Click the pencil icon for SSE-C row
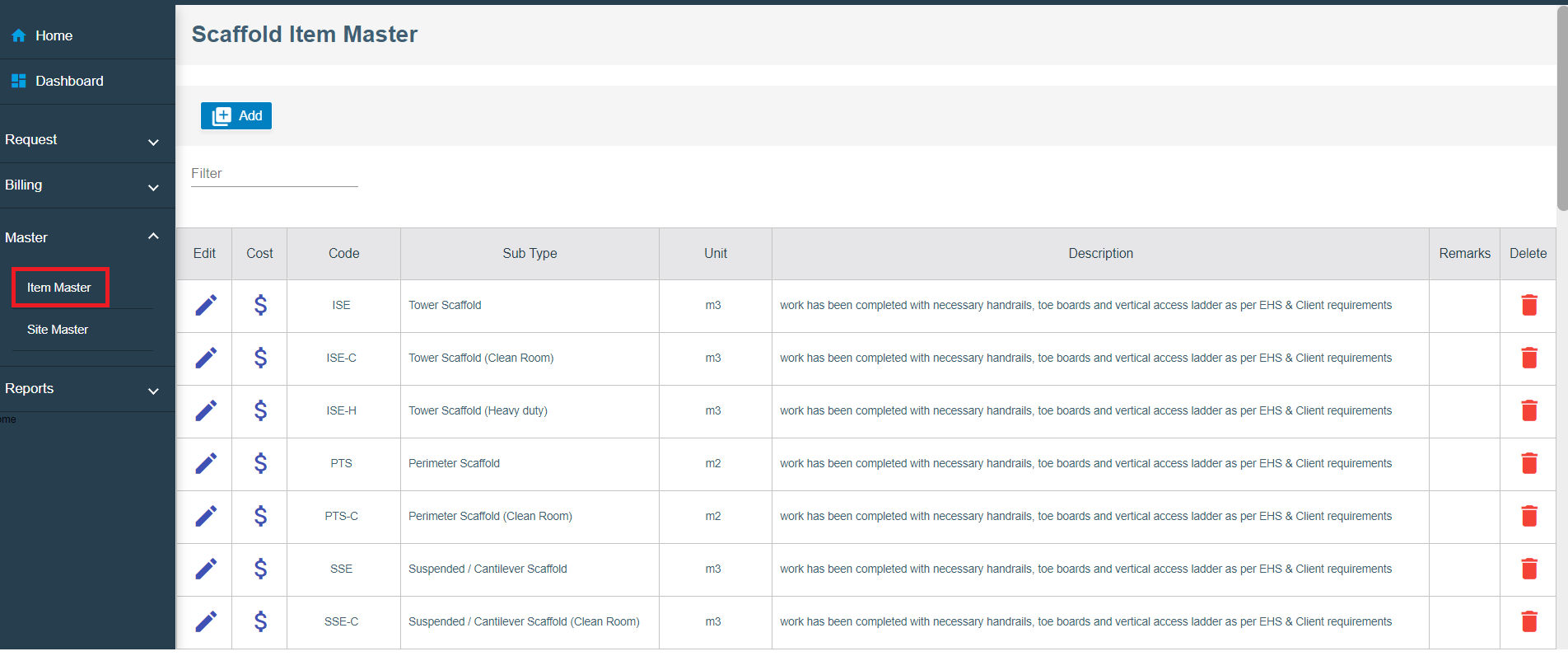Screen dimensions: 1568x656 pos(206,621)
